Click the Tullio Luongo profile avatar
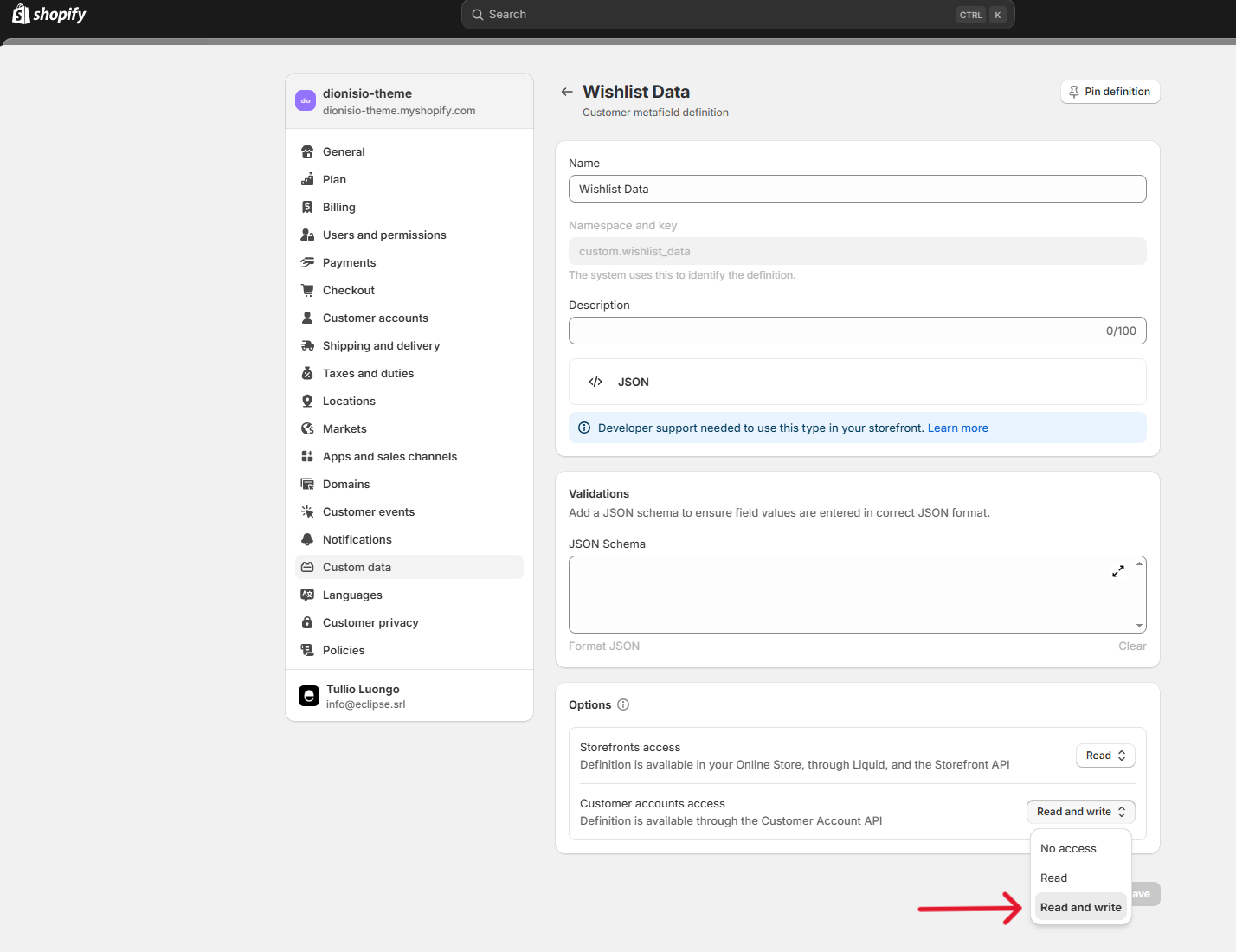This screenshot has width=1236, height=952. click(x=309, y=696)
